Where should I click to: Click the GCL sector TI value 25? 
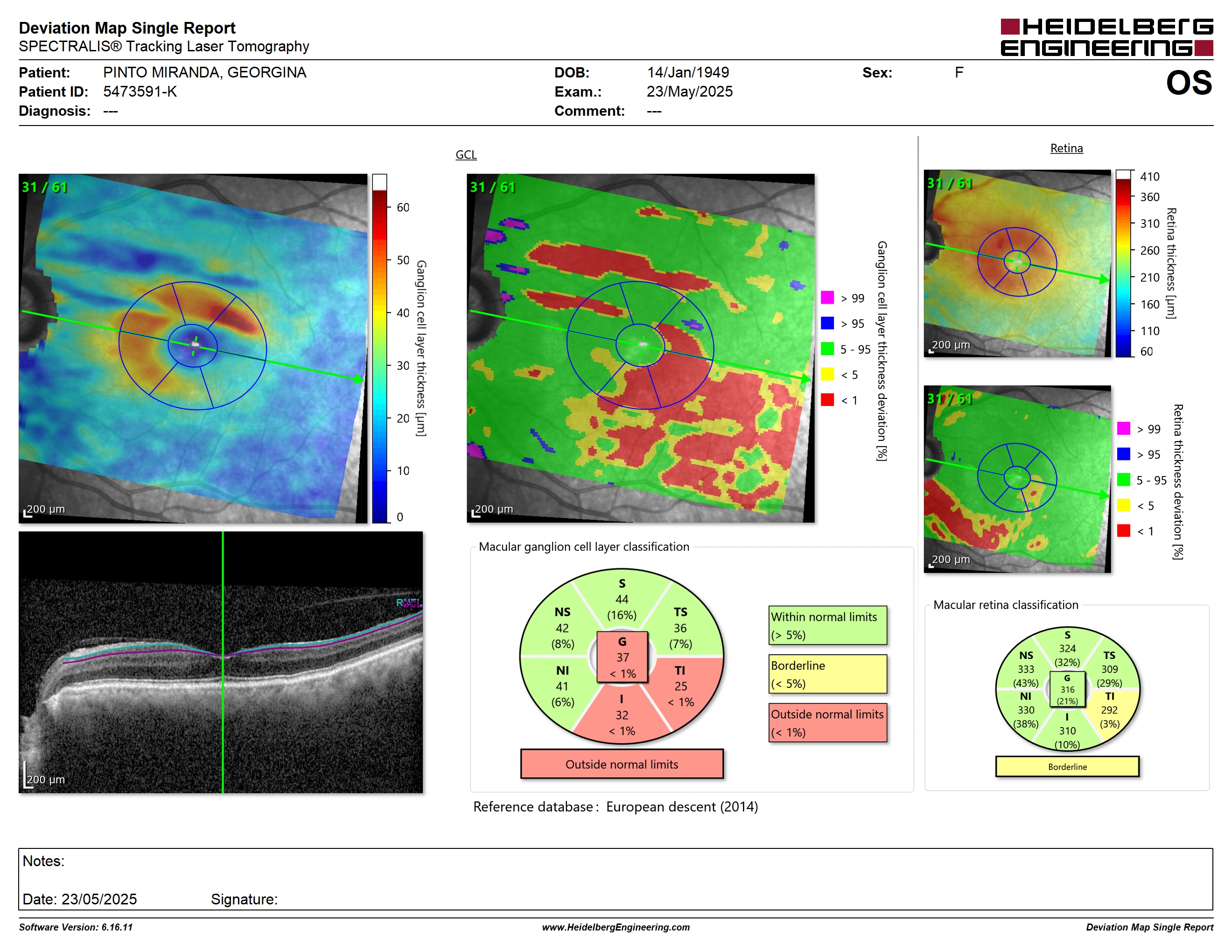coord(680,686)
